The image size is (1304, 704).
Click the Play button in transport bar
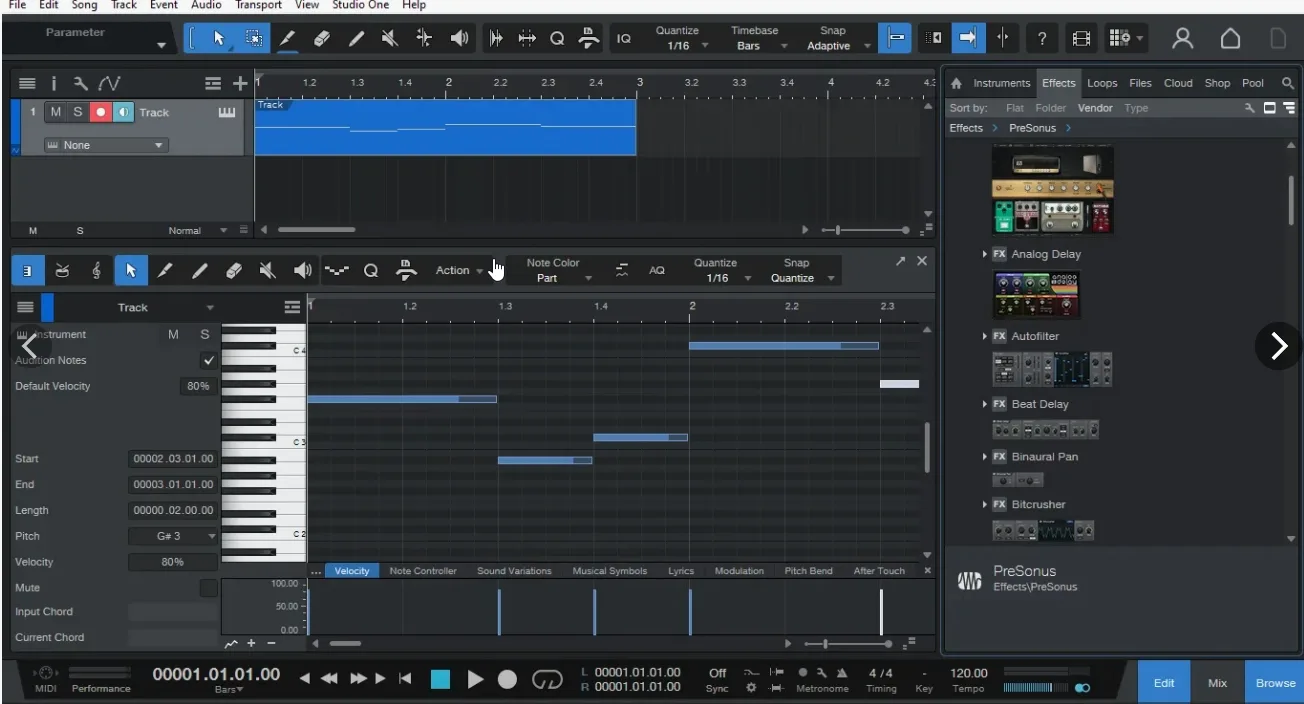point(475,680)
